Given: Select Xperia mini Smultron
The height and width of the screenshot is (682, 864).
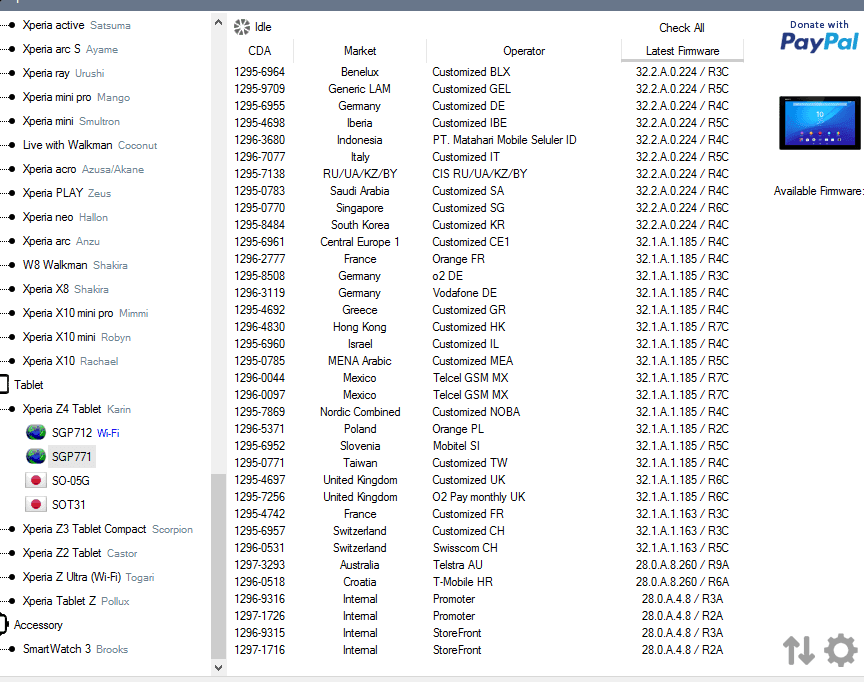Looking at the screenshot, I should [71, 121].
